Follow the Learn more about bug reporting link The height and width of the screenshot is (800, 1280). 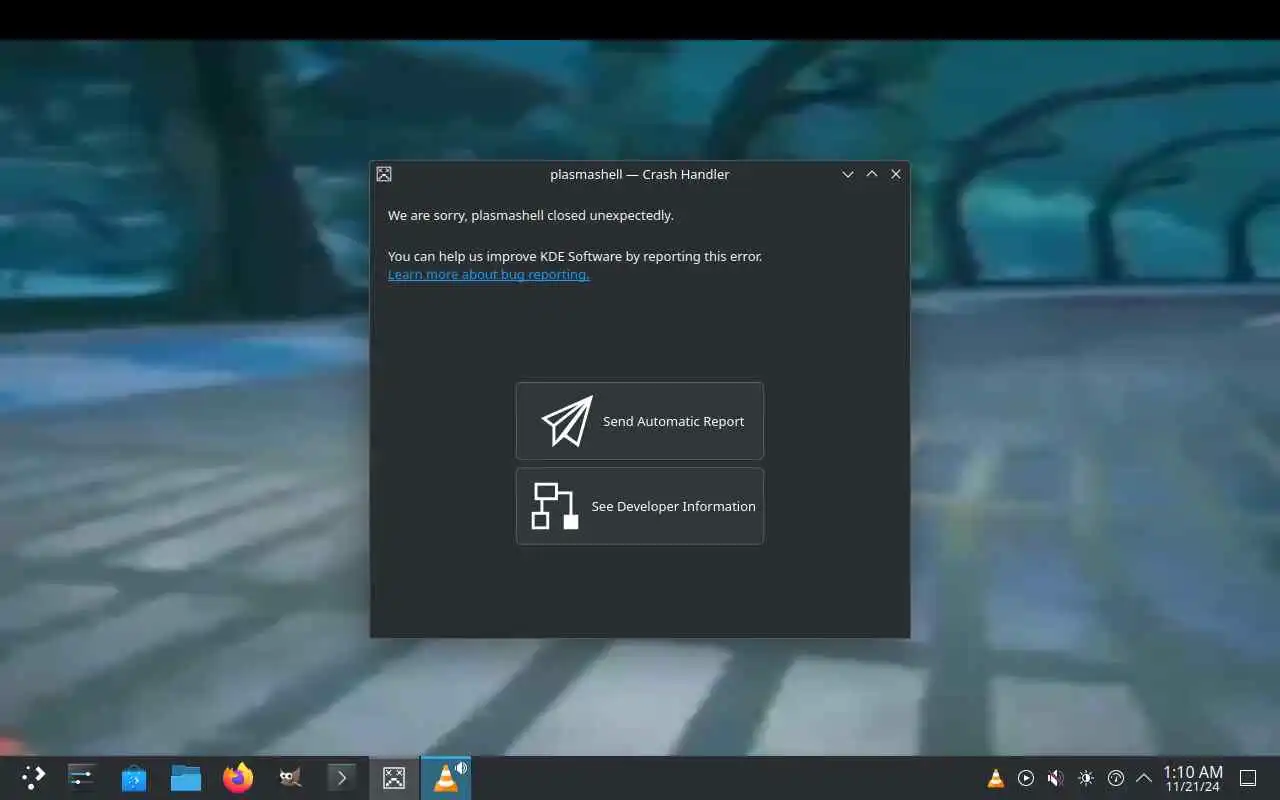click(489, 275)
